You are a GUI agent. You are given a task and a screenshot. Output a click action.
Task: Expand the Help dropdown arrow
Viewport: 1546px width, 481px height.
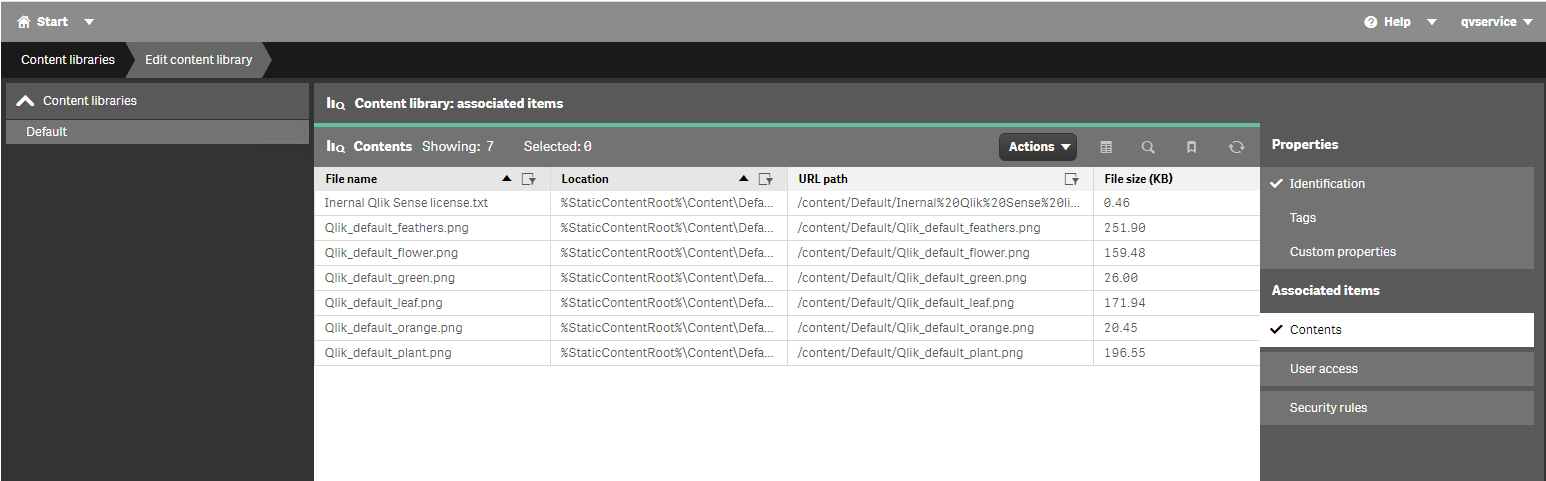tap(1431, 22)
